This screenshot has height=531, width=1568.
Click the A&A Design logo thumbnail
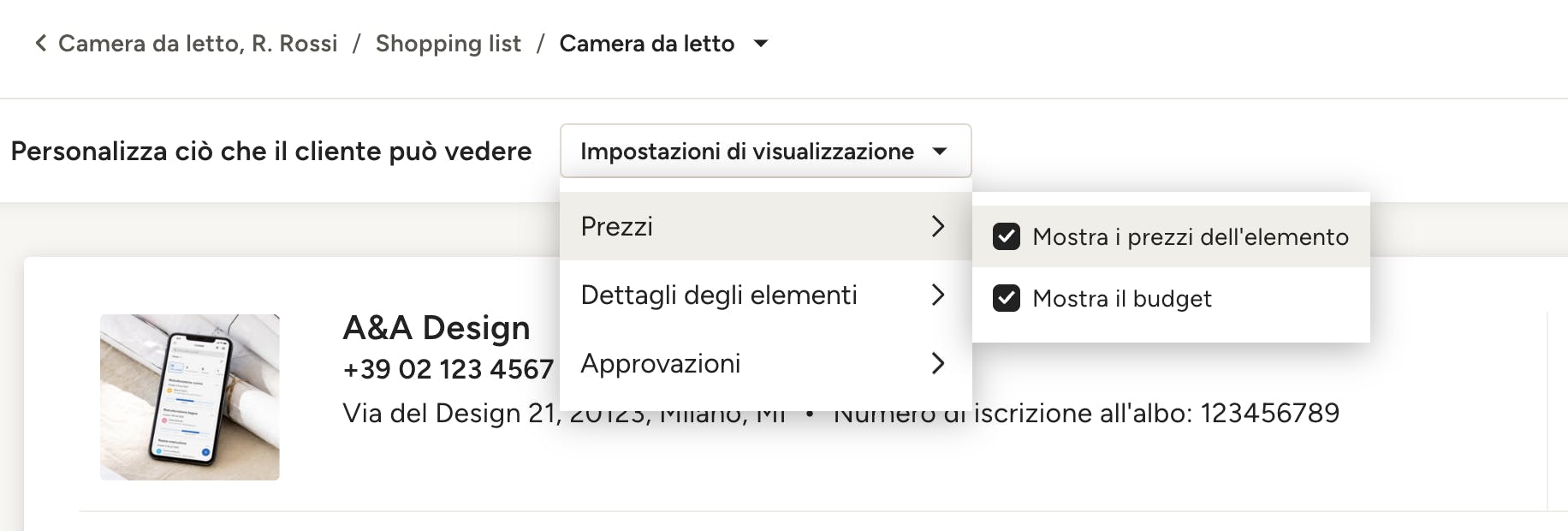pos(190,397)
